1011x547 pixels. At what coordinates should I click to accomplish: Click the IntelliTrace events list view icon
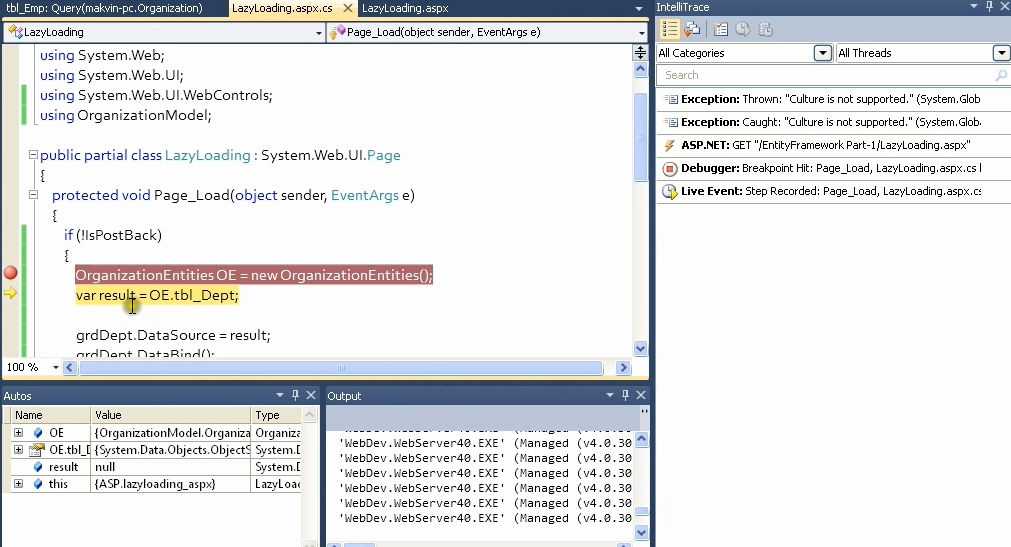670,30
